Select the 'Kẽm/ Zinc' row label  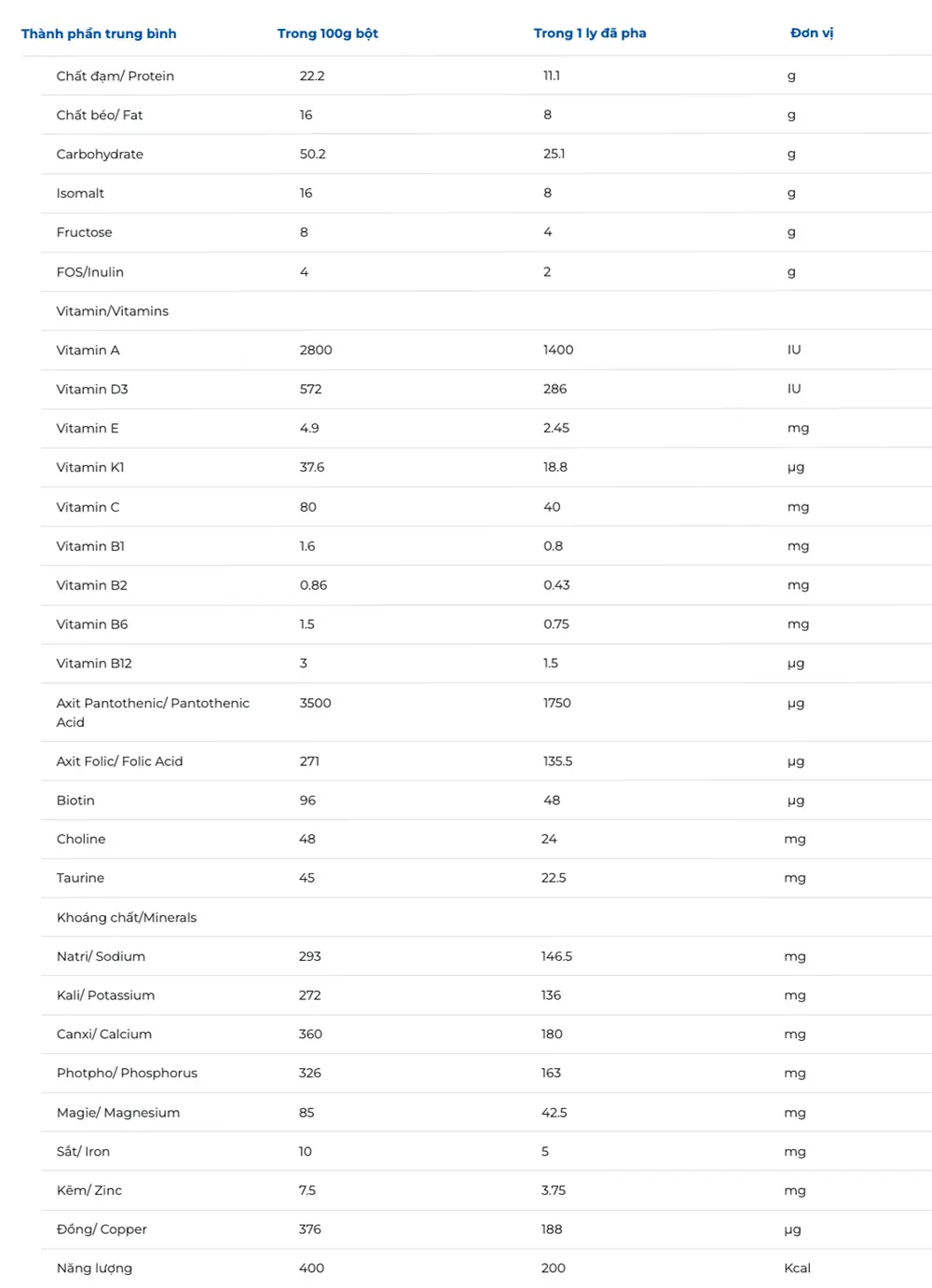click(89, 1191)
